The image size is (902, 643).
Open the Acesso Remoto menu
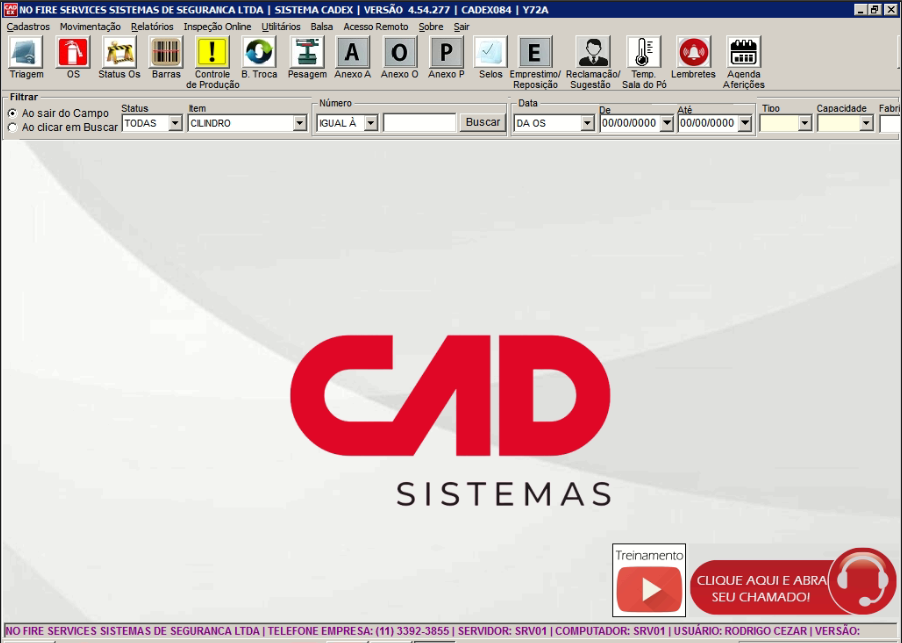pyautogui.click(x=376, y=26)
